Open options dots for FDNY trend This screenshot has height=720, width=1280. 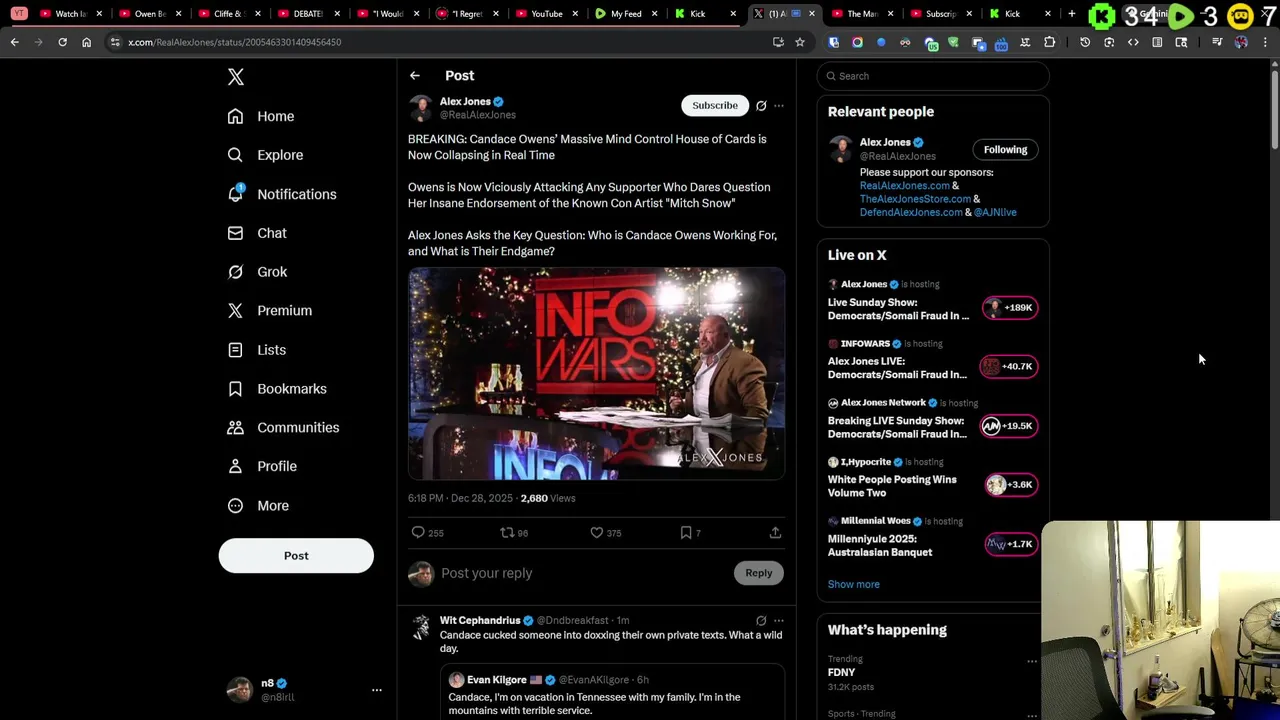[x=1032, y=661]
